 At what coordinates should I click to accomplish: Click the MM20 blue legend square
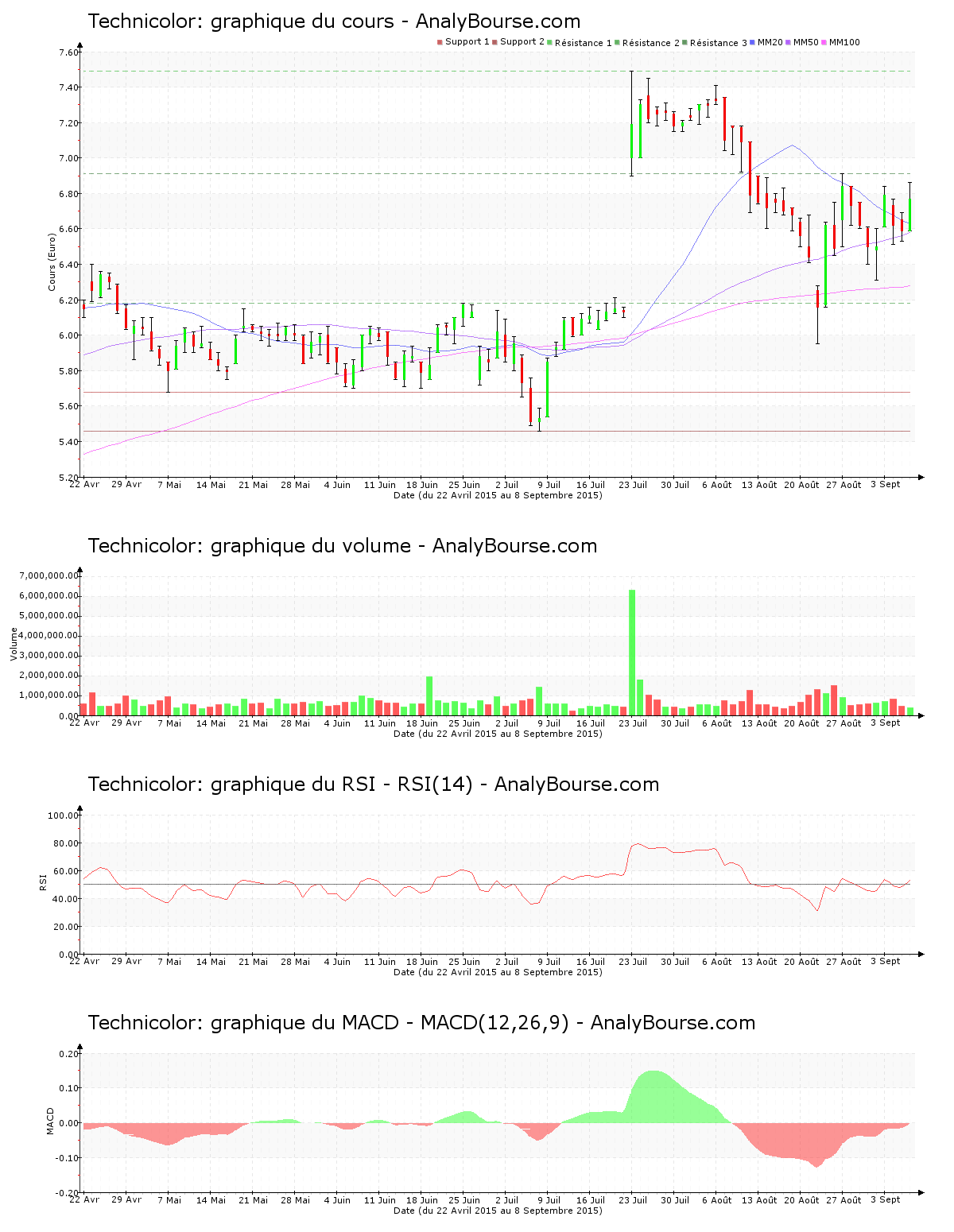(x=752, y=42)
